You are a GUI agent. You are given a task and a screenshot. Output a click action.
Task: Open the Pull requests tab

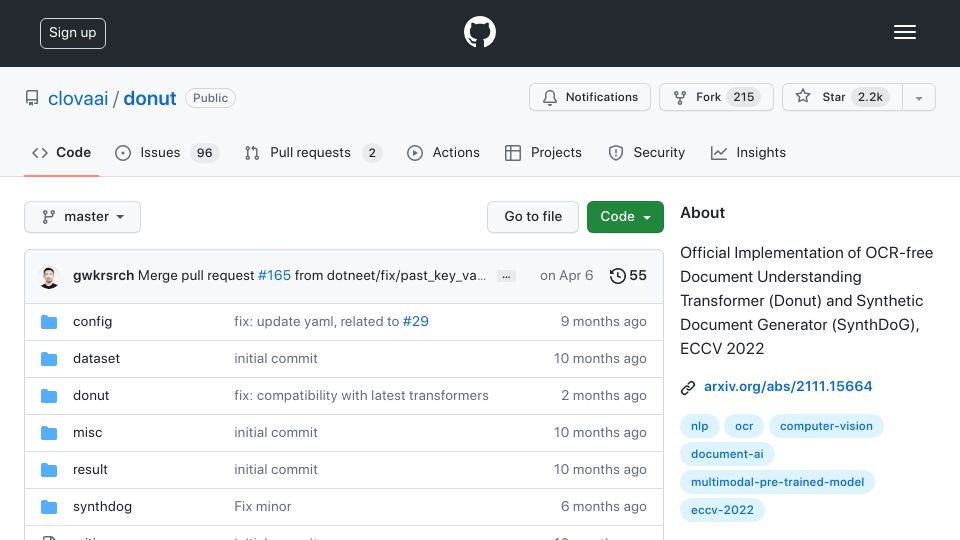point(313,152)
